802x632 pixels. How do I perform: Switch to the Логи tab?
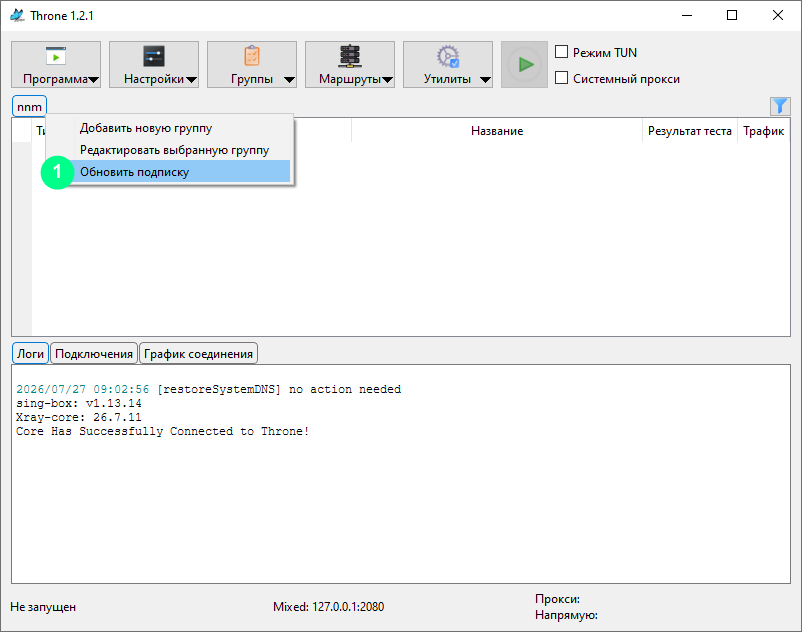point(30,353)
